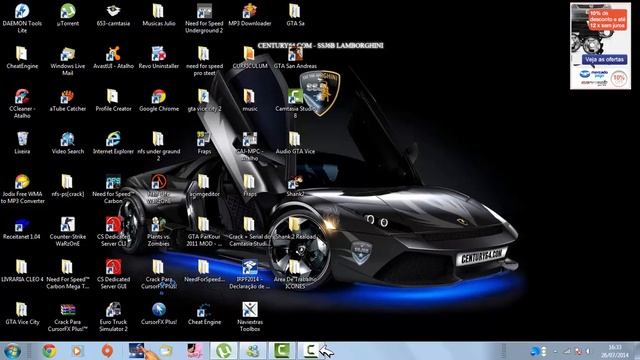The width and height of the screenshot is (640, 360).
Task: Open the CURRICULUM folder
Action: (250, 58)
